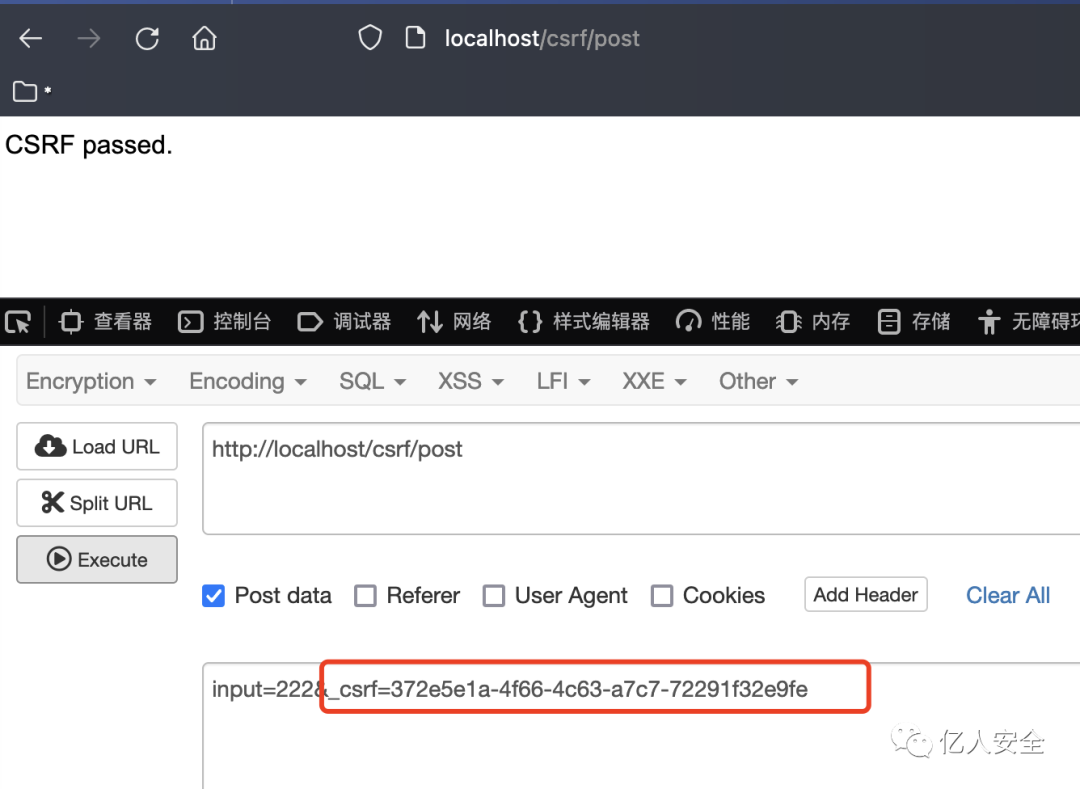The image size is (1080, 789).
Task: Click the Clear All link
Action: 1008,595
